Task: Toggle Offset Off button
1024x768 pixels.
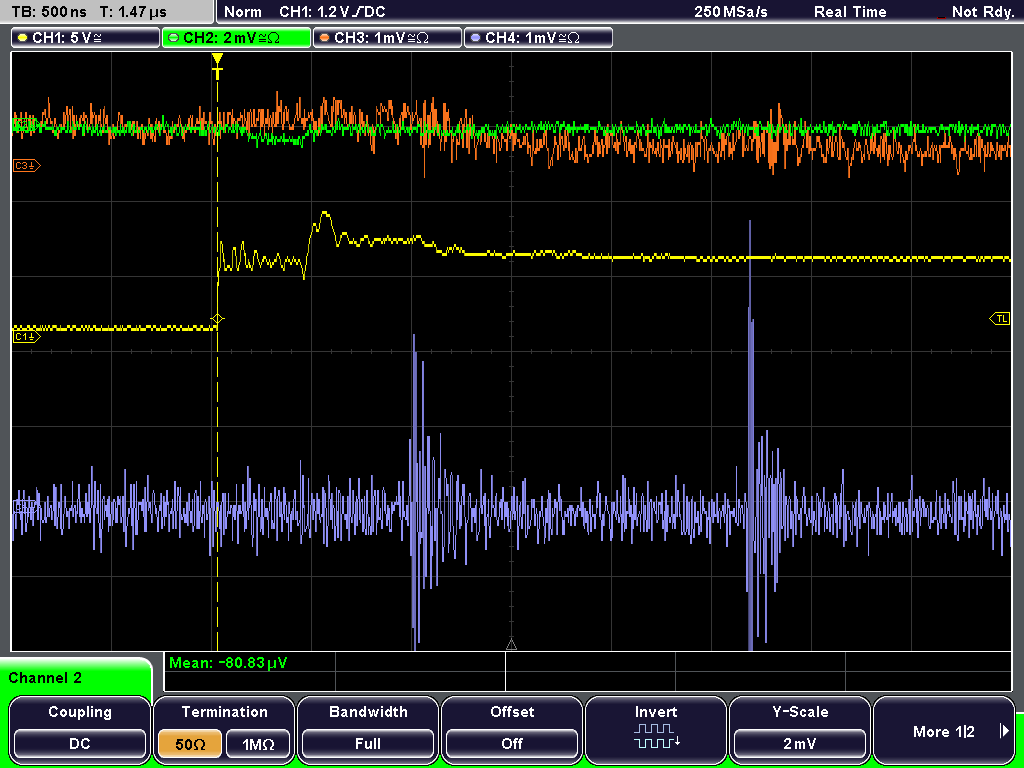Action: [512, 743]
